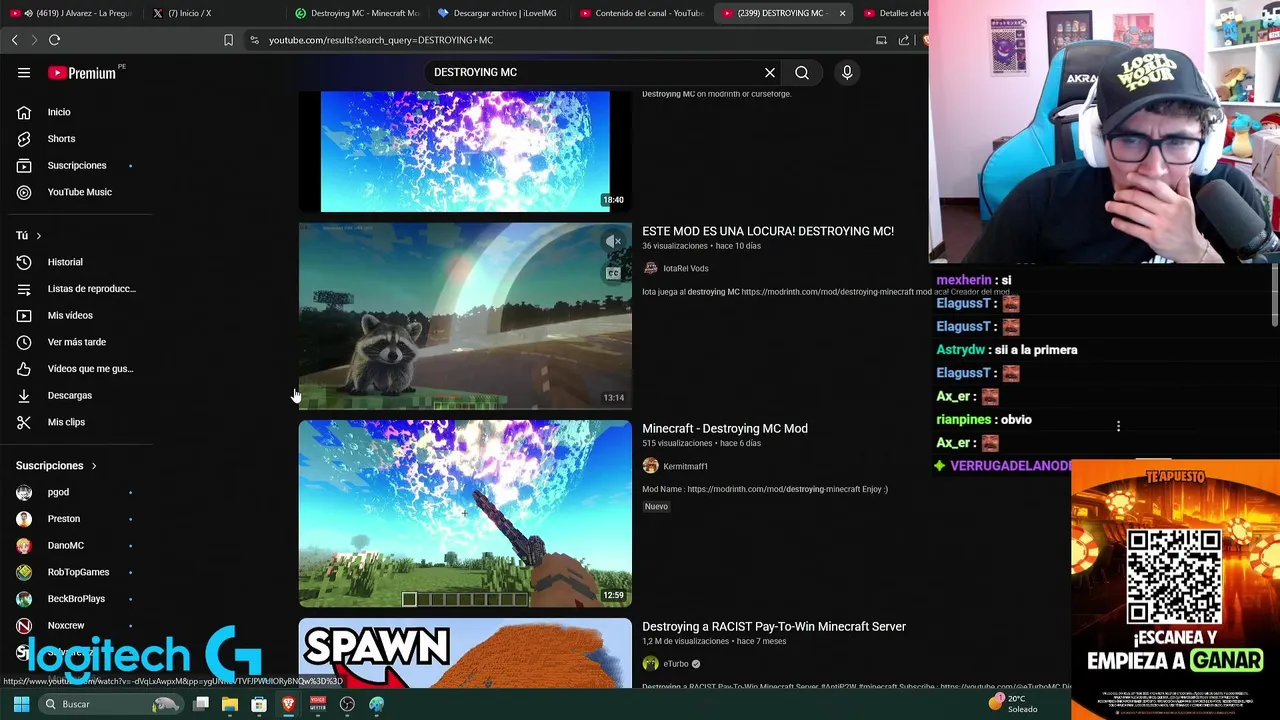
Task: Toggle mute on the raccoon video preview
Action: tap(613, 241)
